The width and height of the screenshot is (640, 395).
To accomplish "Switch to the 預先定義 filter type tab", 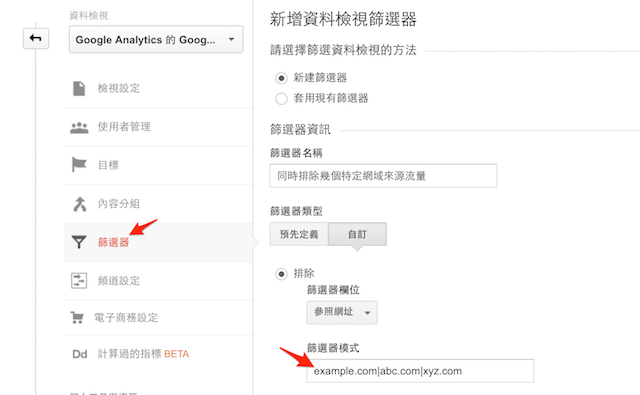I will (x=299, y=234).
